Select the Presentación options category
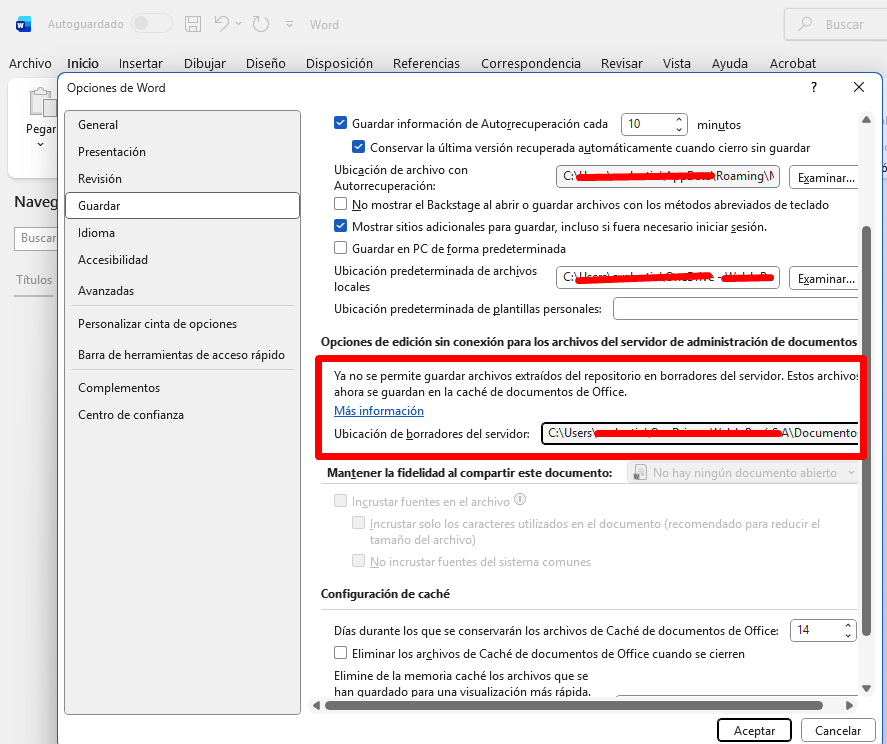This screenshot has height=744, width=887. pyautogui.click(x=182, y=152)
